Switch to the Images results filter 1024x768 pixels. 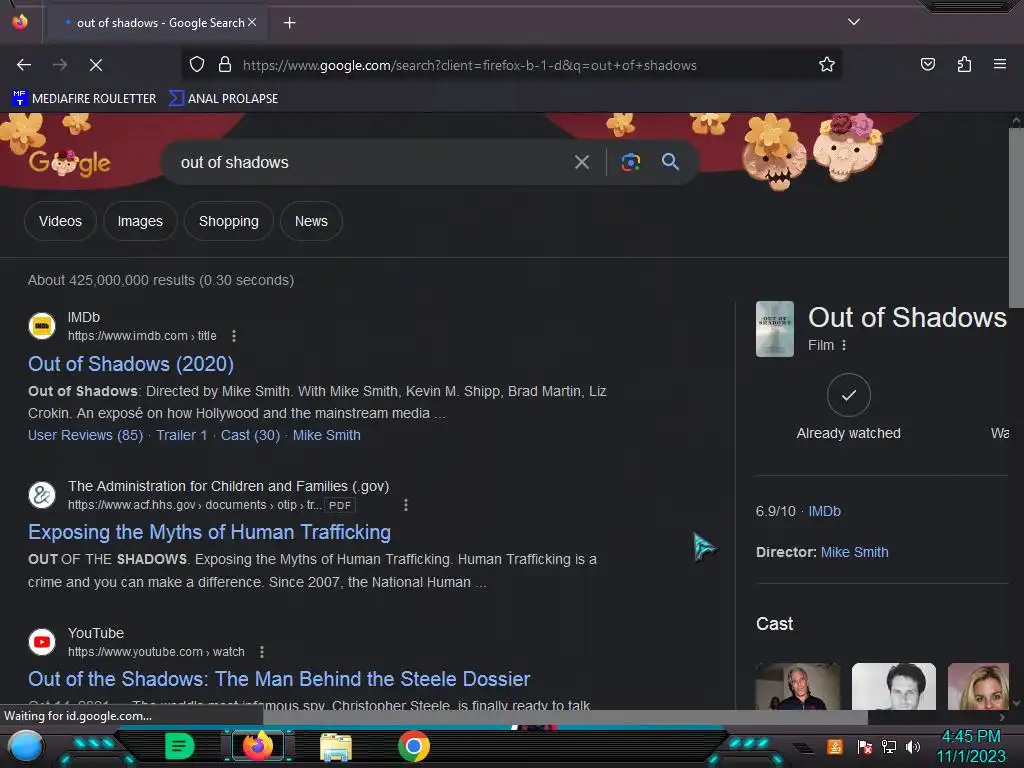click(x=140, y=221)
